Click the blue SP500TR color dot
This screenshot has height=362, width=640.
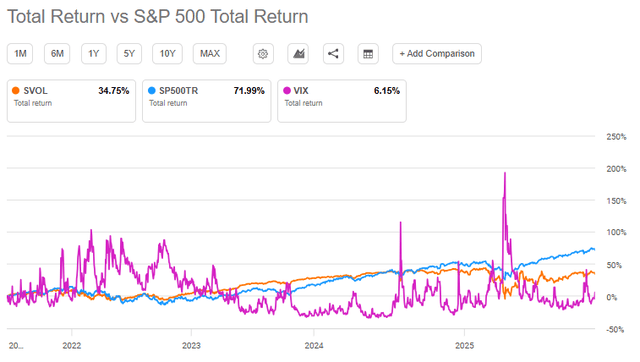(151, 91)
